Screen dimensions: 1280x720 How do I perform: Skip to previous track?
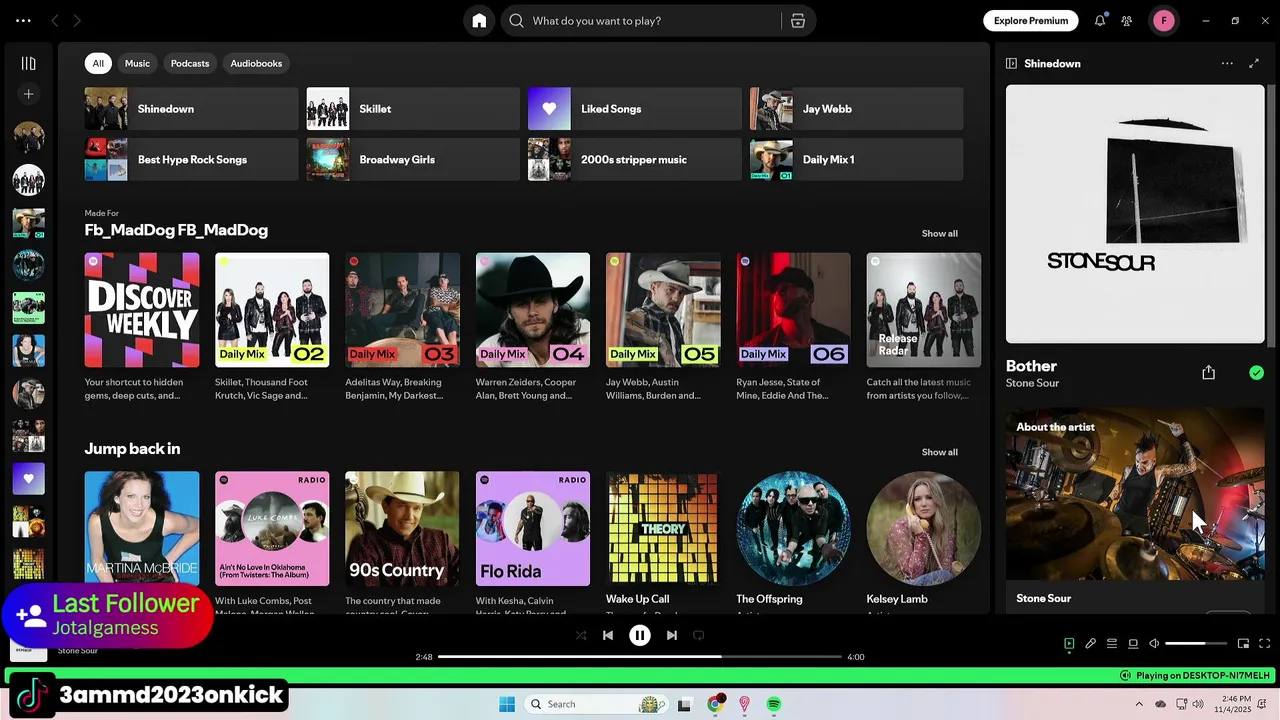[608, 635]
